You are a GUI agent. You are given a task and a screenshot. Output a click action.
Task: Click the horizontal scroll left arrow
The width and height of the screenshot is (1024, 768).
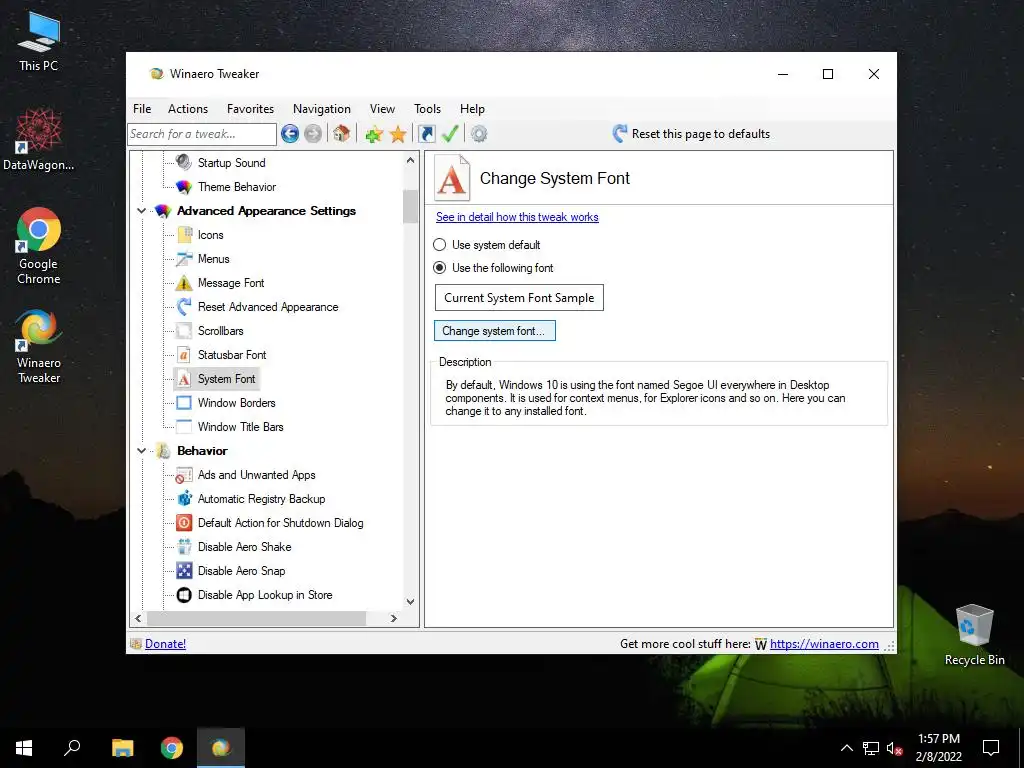[138, 618]
